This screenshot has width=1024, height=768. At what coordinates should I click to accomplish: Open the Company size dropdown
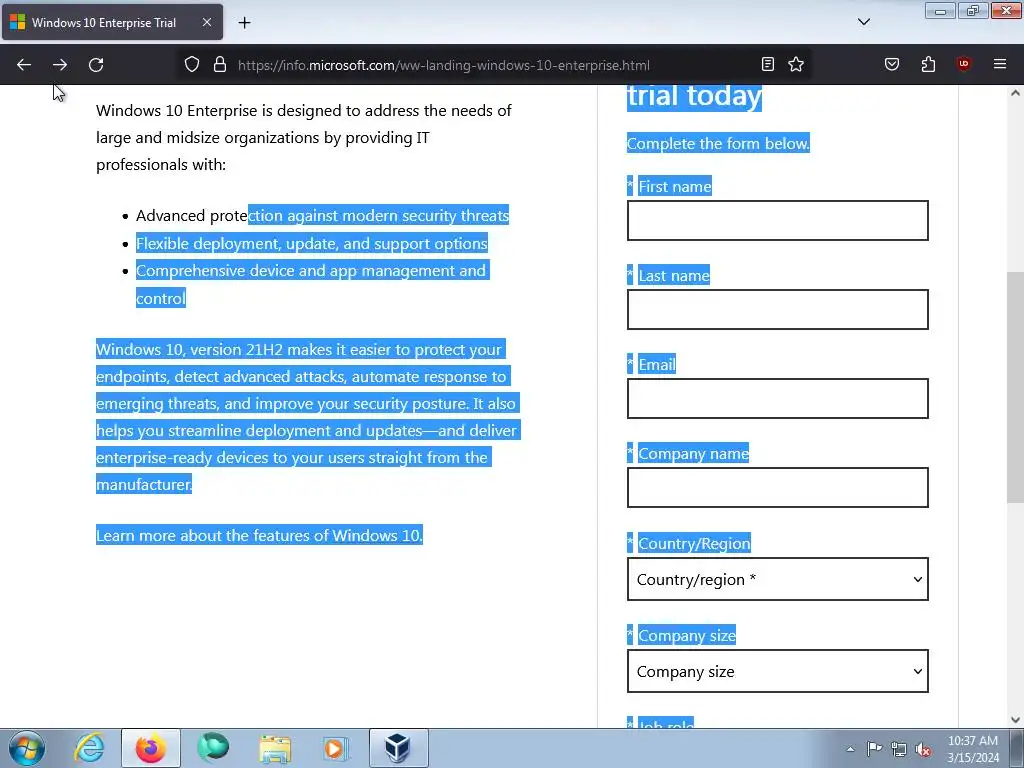click(x=777, y=671)
